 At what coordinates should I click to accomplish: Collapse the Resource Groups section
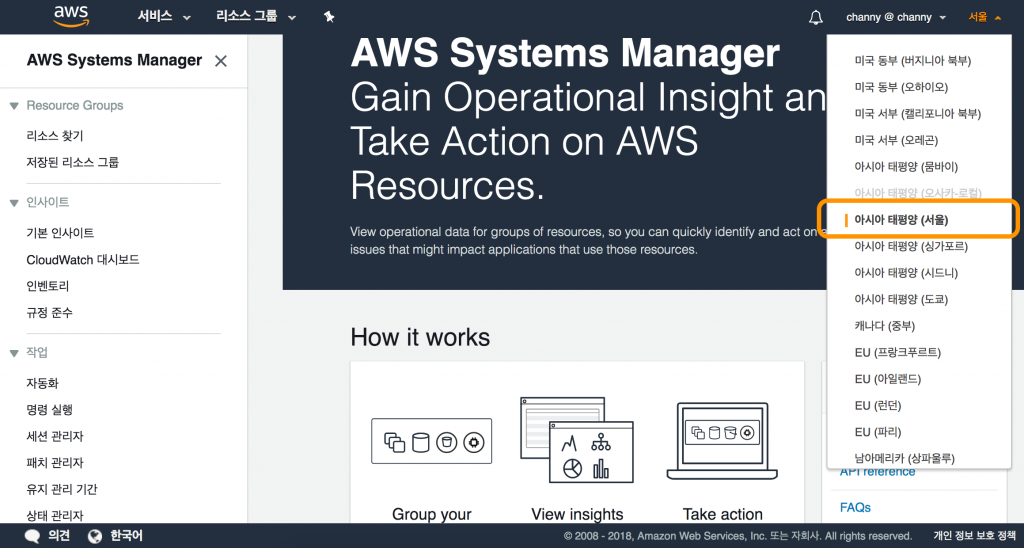pyautogui.click(x=14, y=106)
